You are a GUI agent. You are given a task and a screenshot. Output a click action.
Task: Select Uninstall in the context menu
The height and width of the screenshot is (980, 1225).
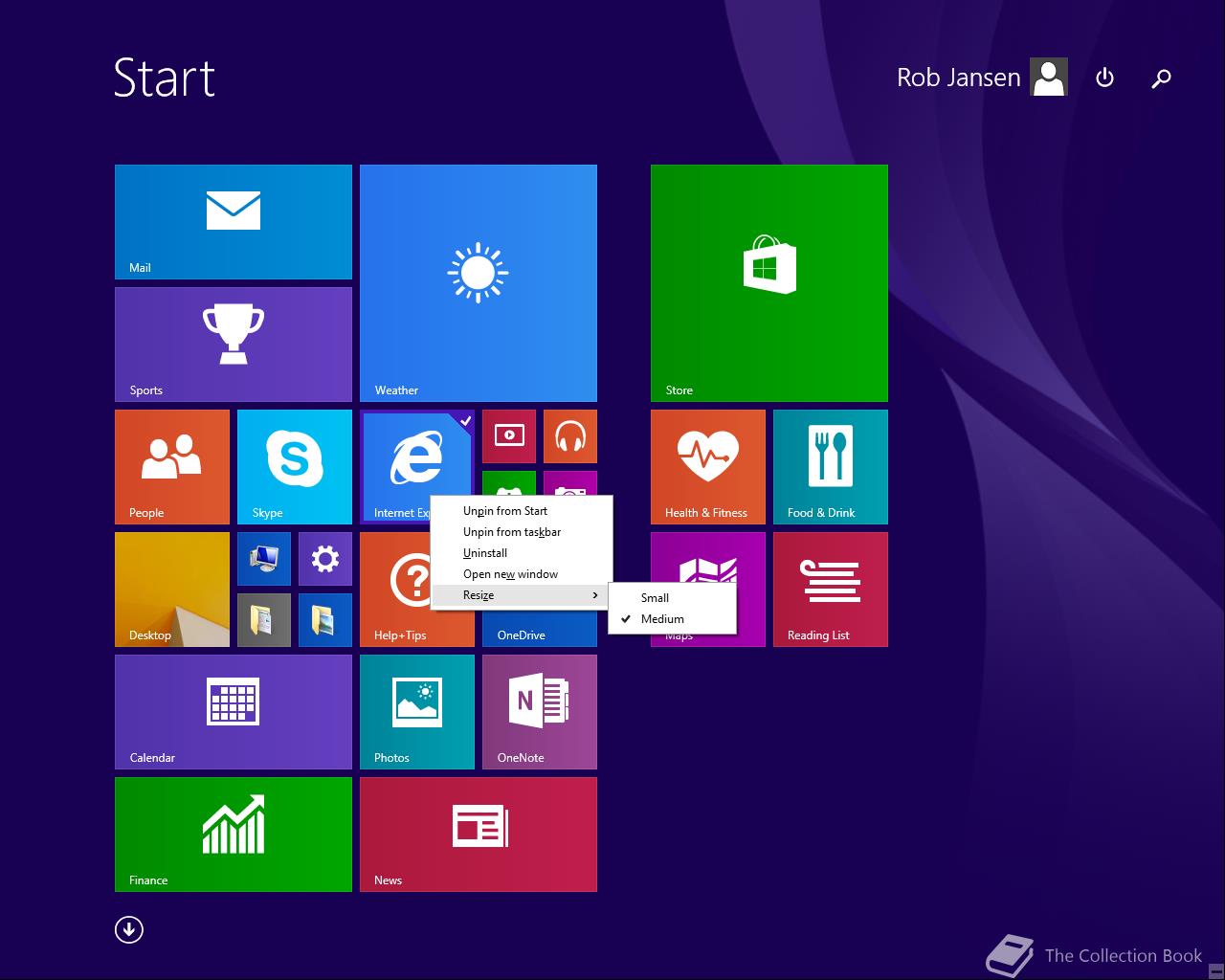pos(522,553)
